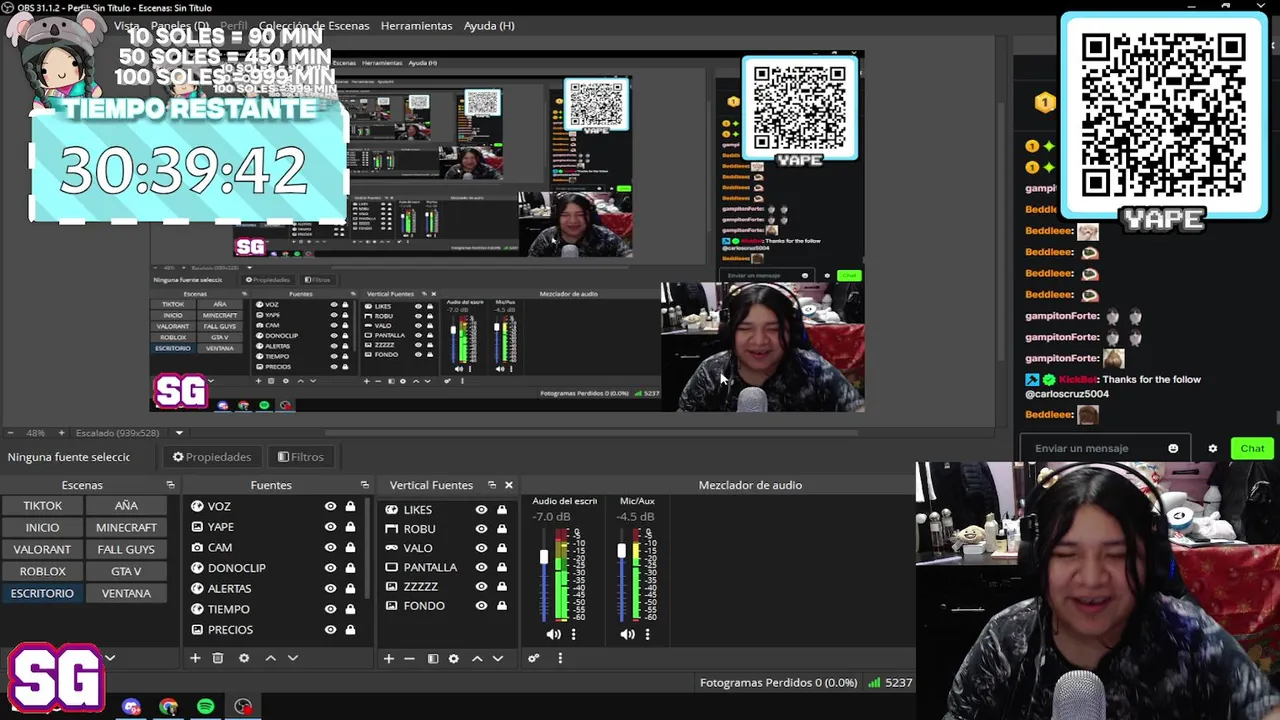Unlock the ROBU vertical source
The width and height of the screenshot is (1280, 720).
(502, 529)
